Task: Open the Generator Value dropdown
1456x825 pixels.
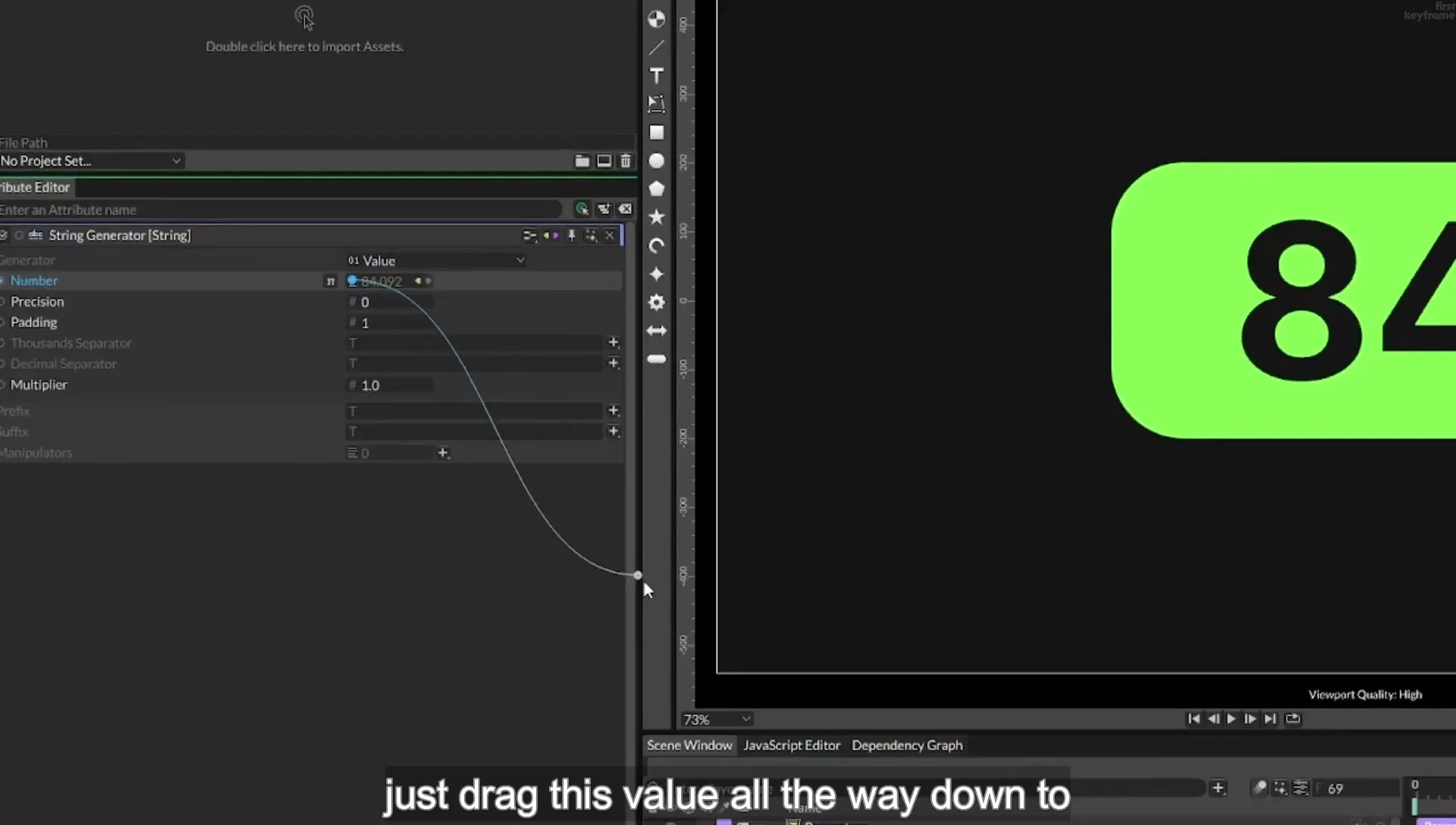Action: click(436, 261)
